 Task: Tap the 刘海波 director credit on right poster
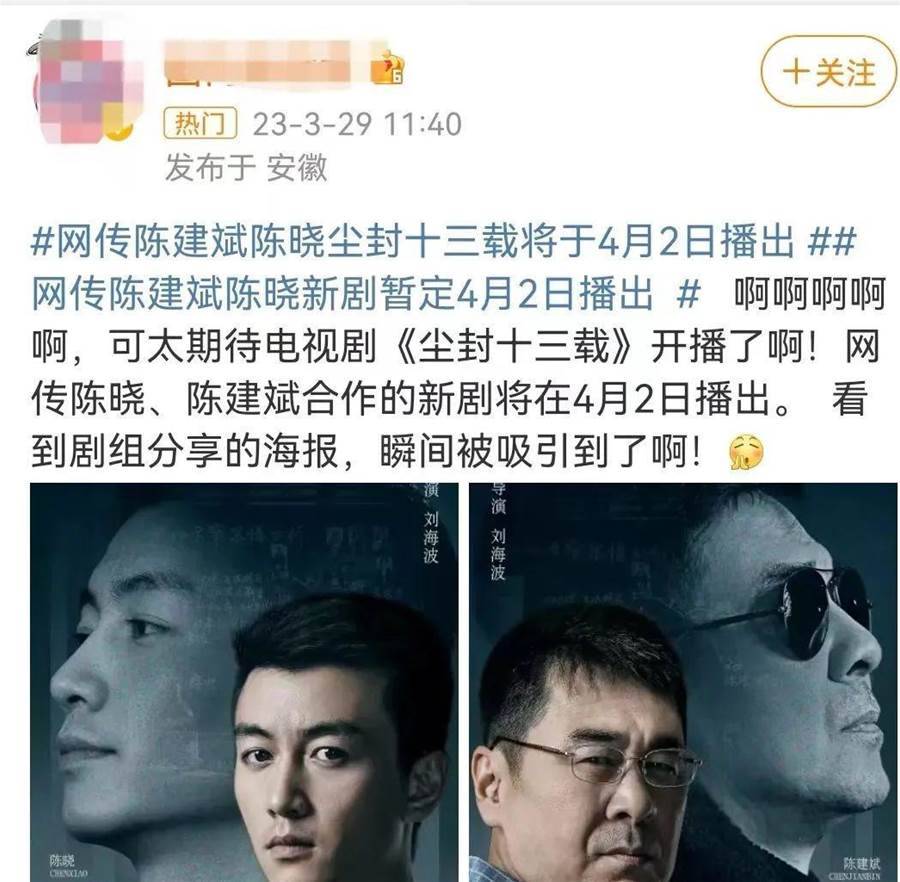pos(498,554)
